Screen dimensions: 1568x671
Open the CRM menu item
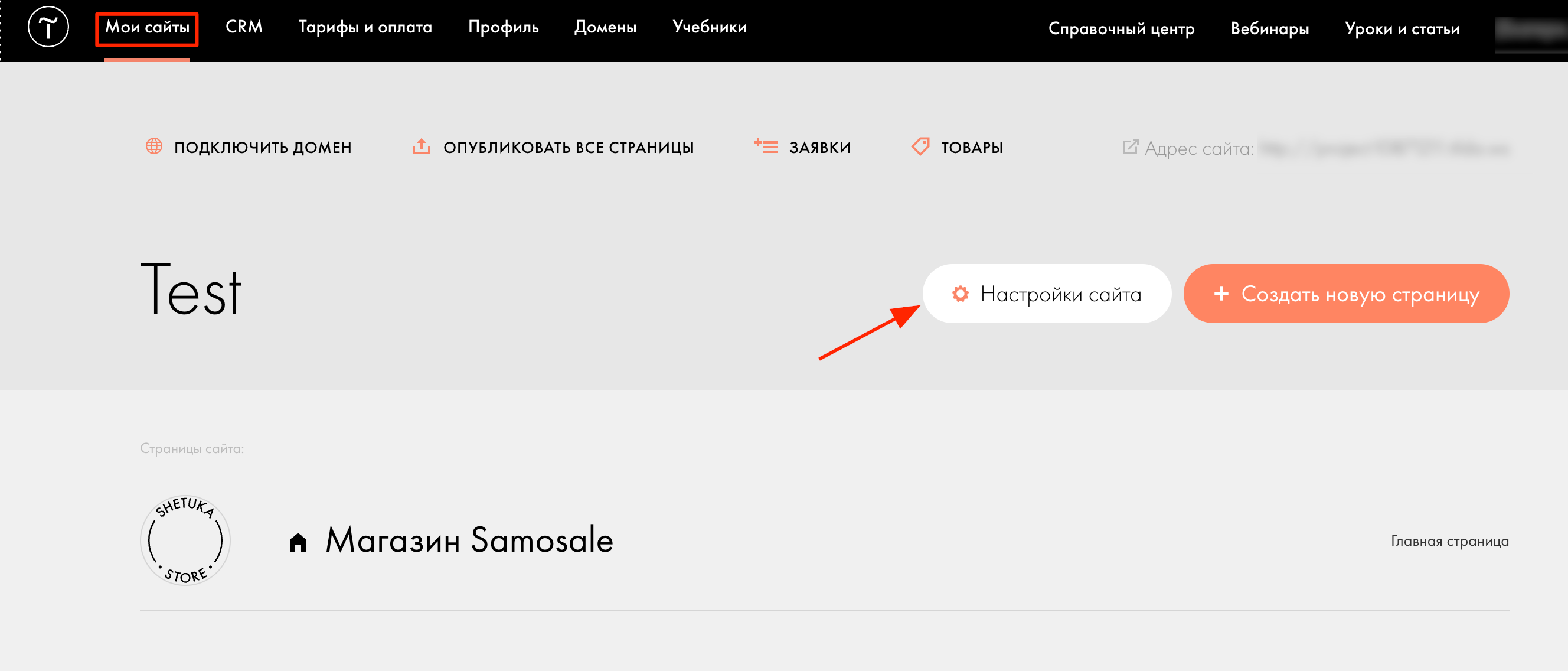(243, 27)
